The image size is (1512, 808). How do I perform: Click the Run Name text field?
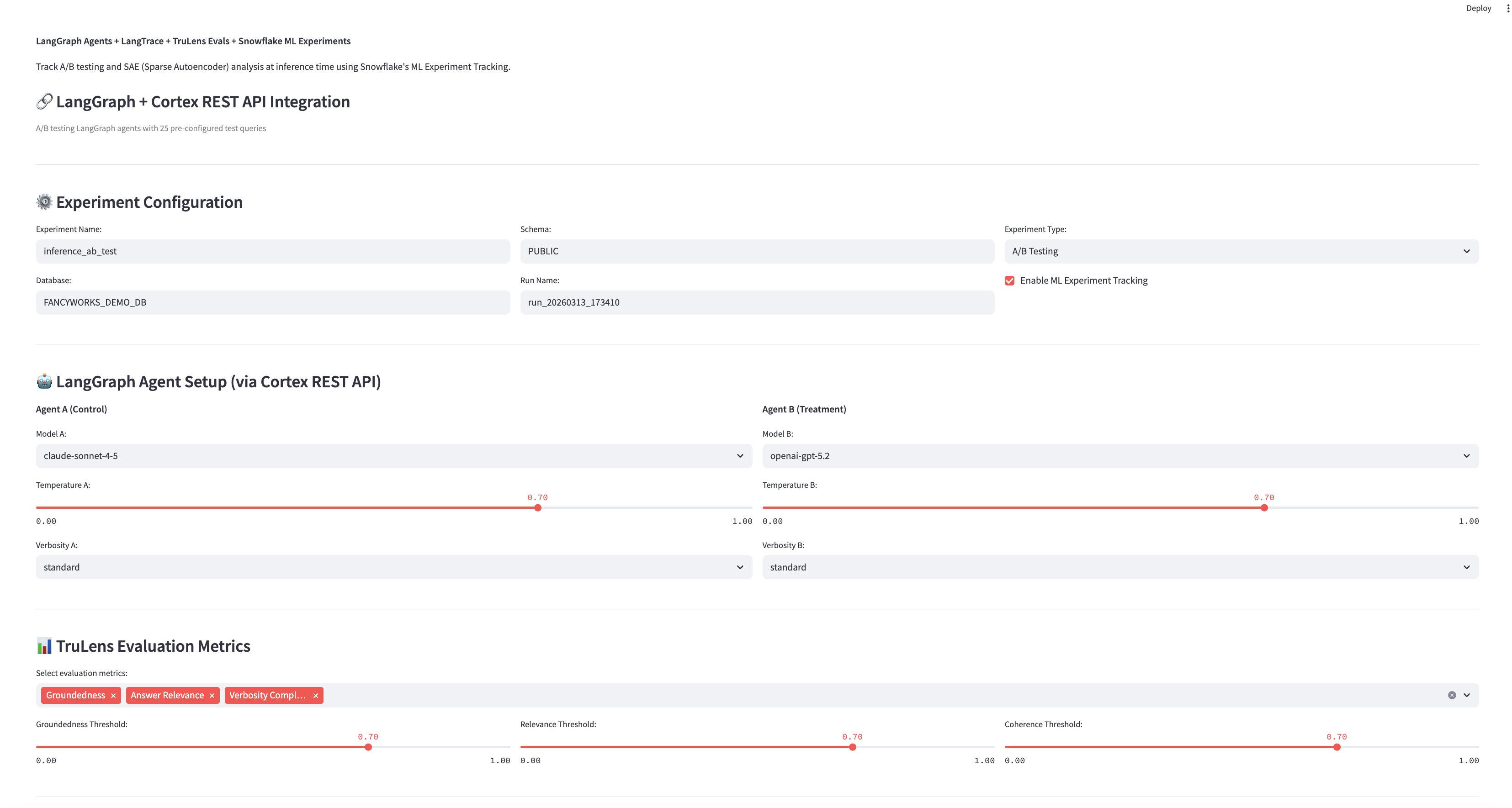pos(757,302)
